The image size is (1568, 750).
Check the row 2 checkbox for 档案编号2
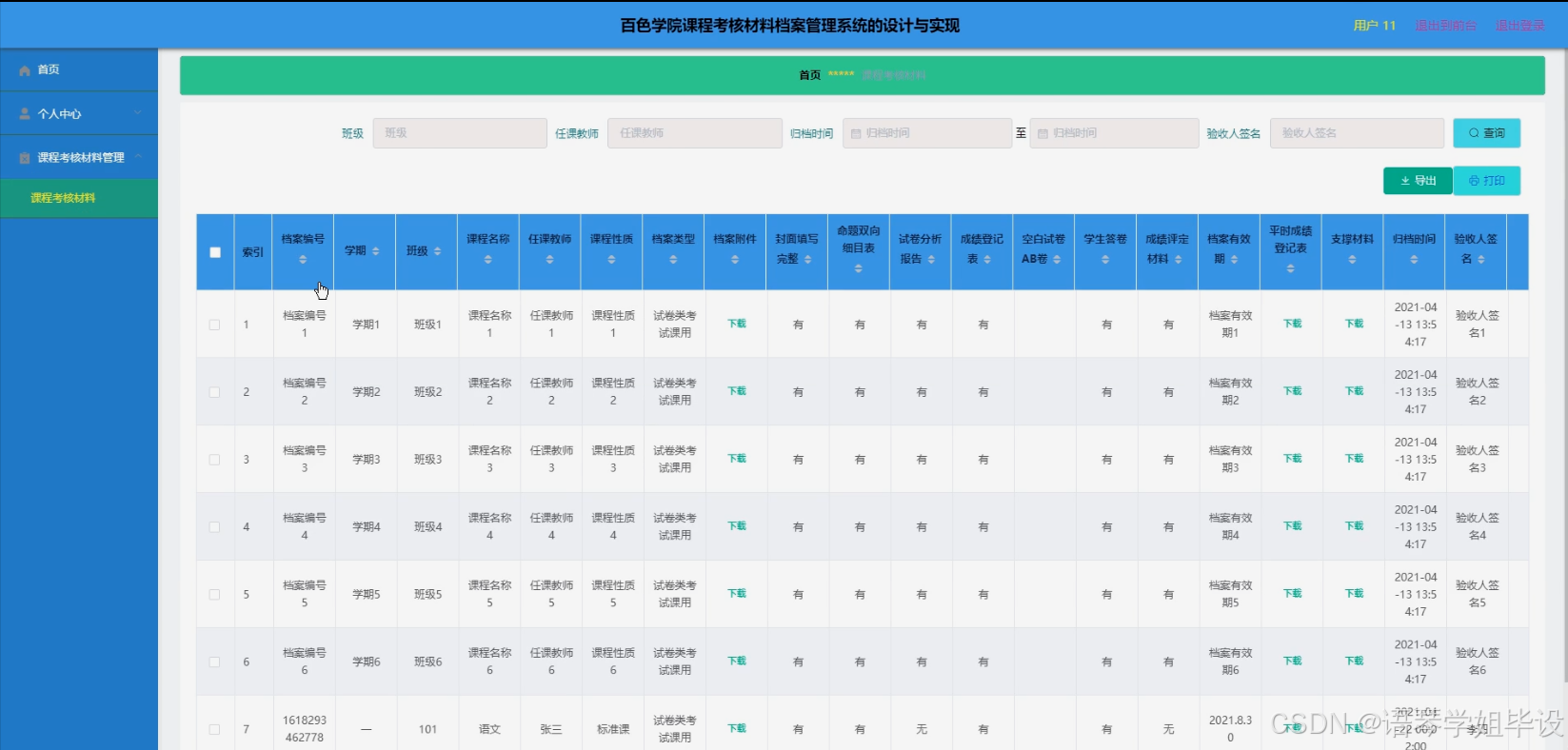214,392
